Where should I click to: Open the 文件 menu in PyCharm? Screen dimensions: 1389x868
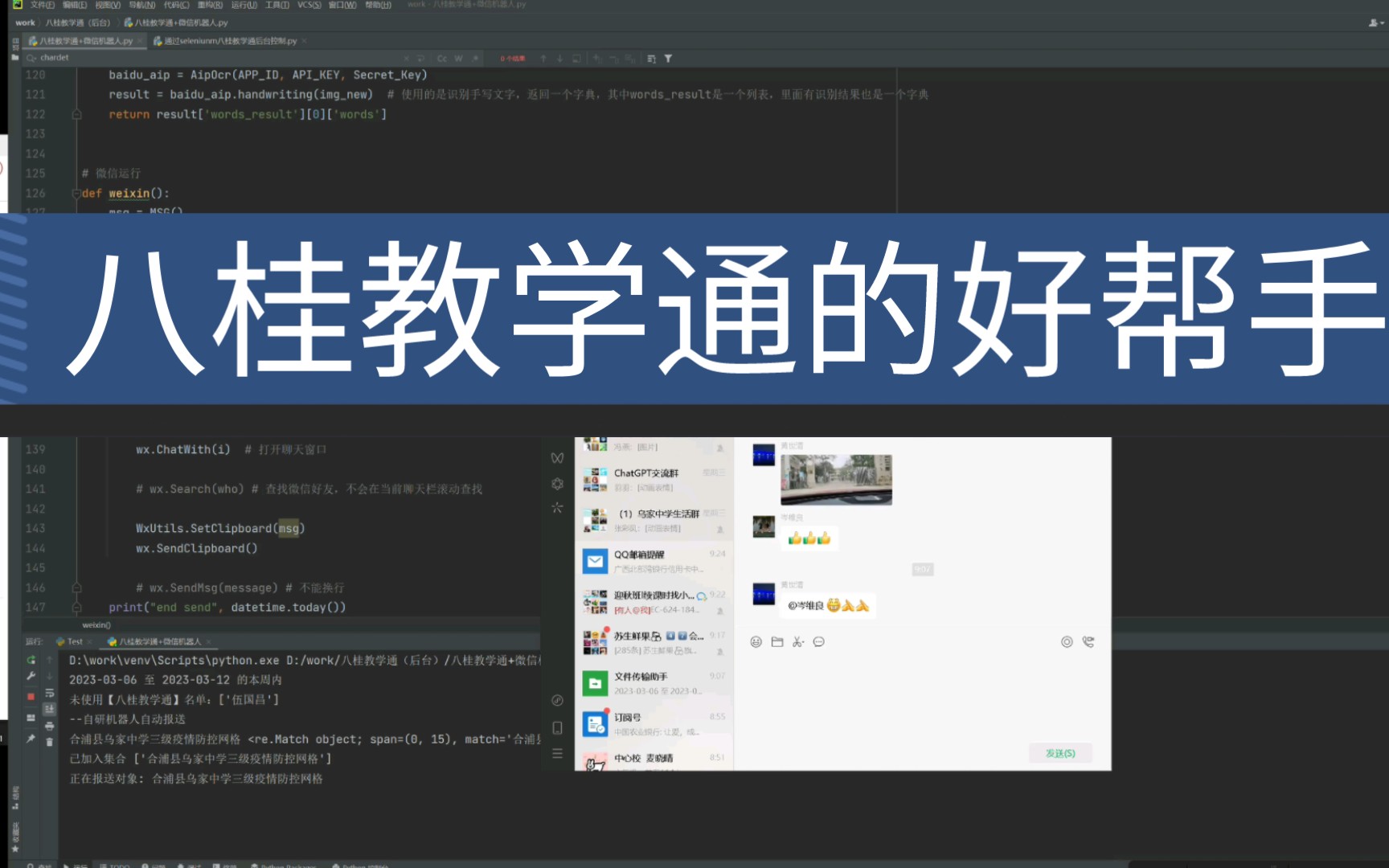[x=42, y=5]
